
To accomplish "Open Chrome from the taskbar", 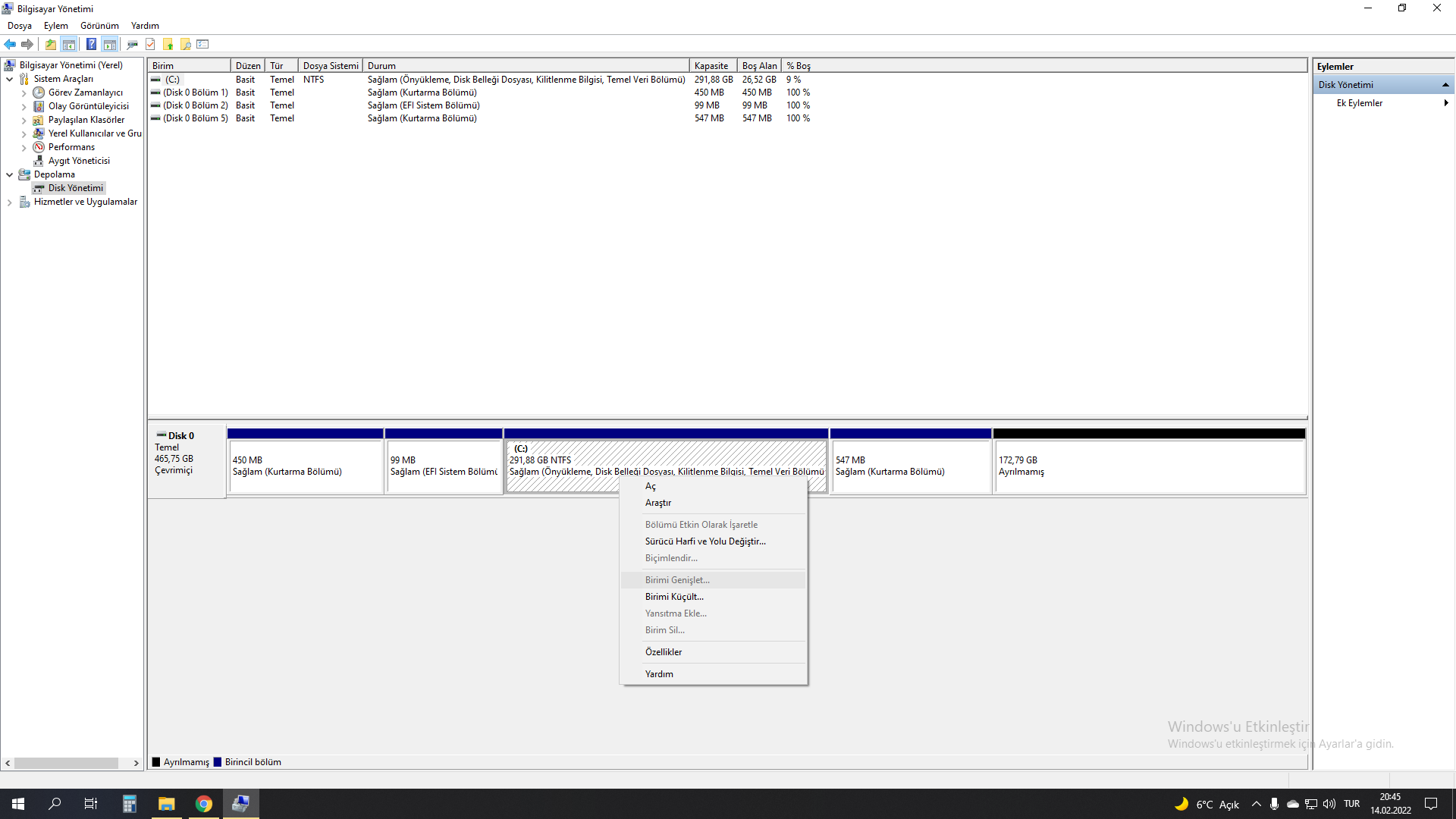I will 204,804.
